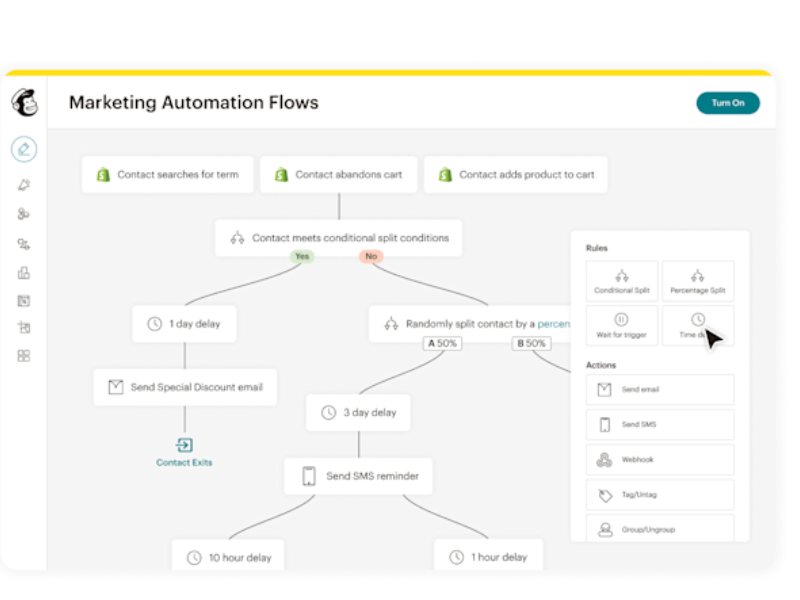Open Reports from the left sidebar menu
Viewport: 800px width, 600px height.
[x=24, y=272]
